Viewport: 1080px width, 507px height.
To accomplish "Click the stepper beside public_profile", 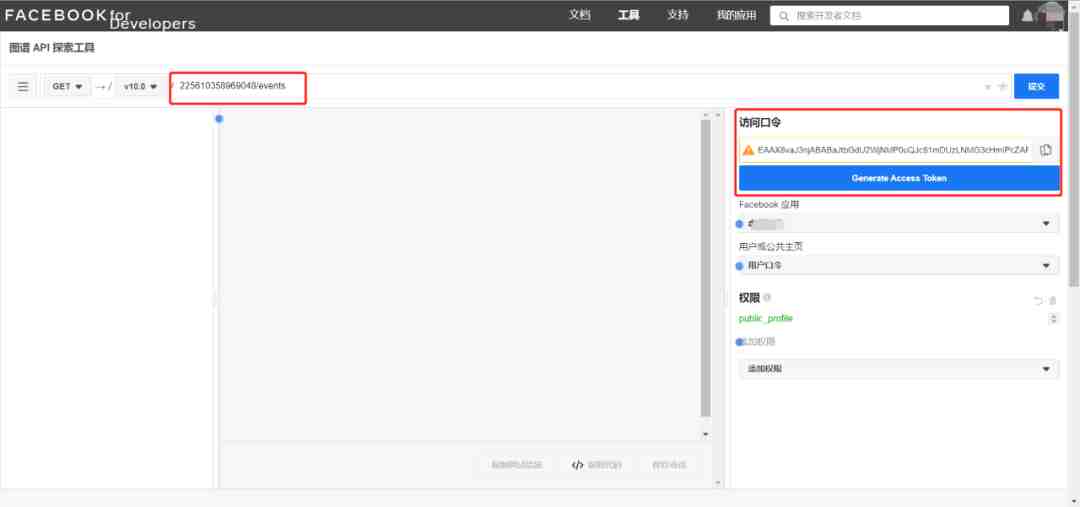I will click(1053, 318).
